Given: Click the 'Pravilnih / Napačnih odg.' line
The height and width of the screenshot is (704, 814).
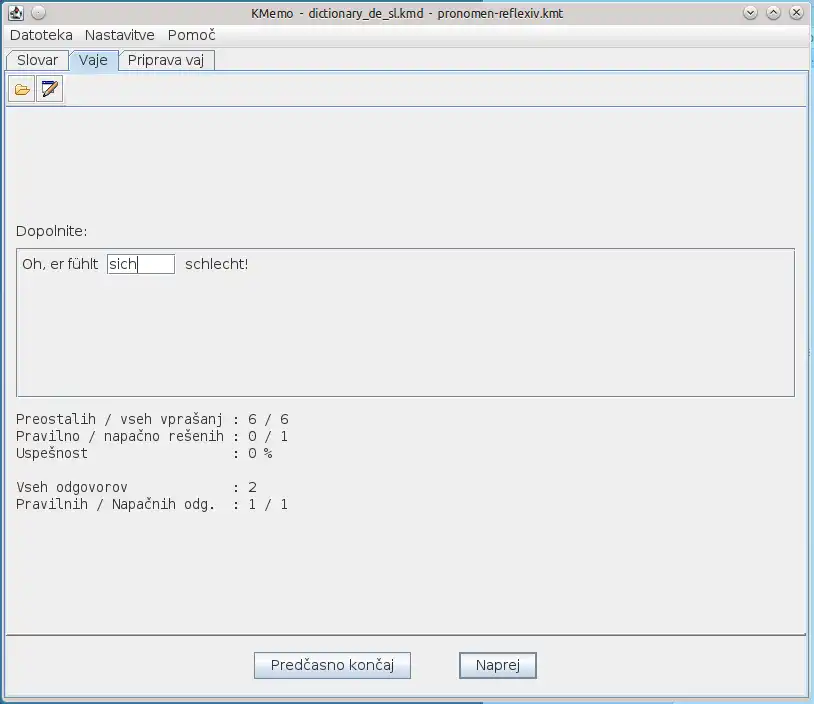Looking at the screenshot, I should [x=152, y=504].
